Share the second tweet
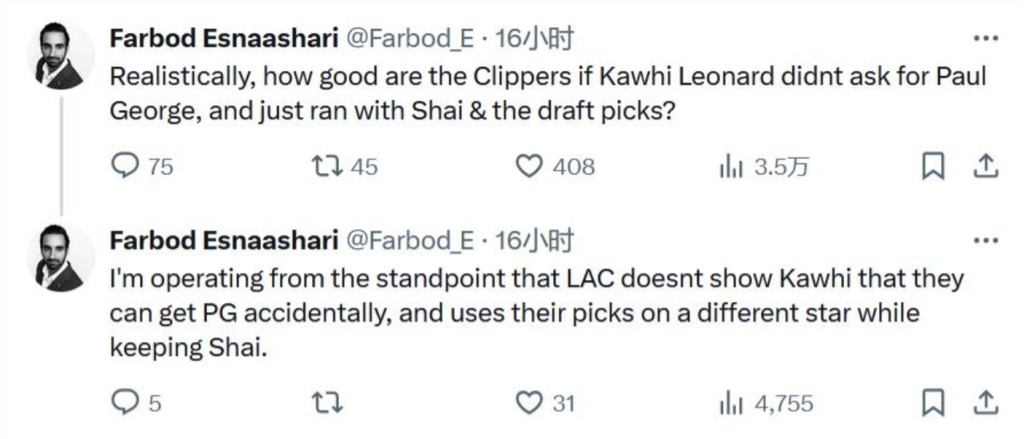The width and height of the screenshot is (1024, 439). click(x=985, y=403)
